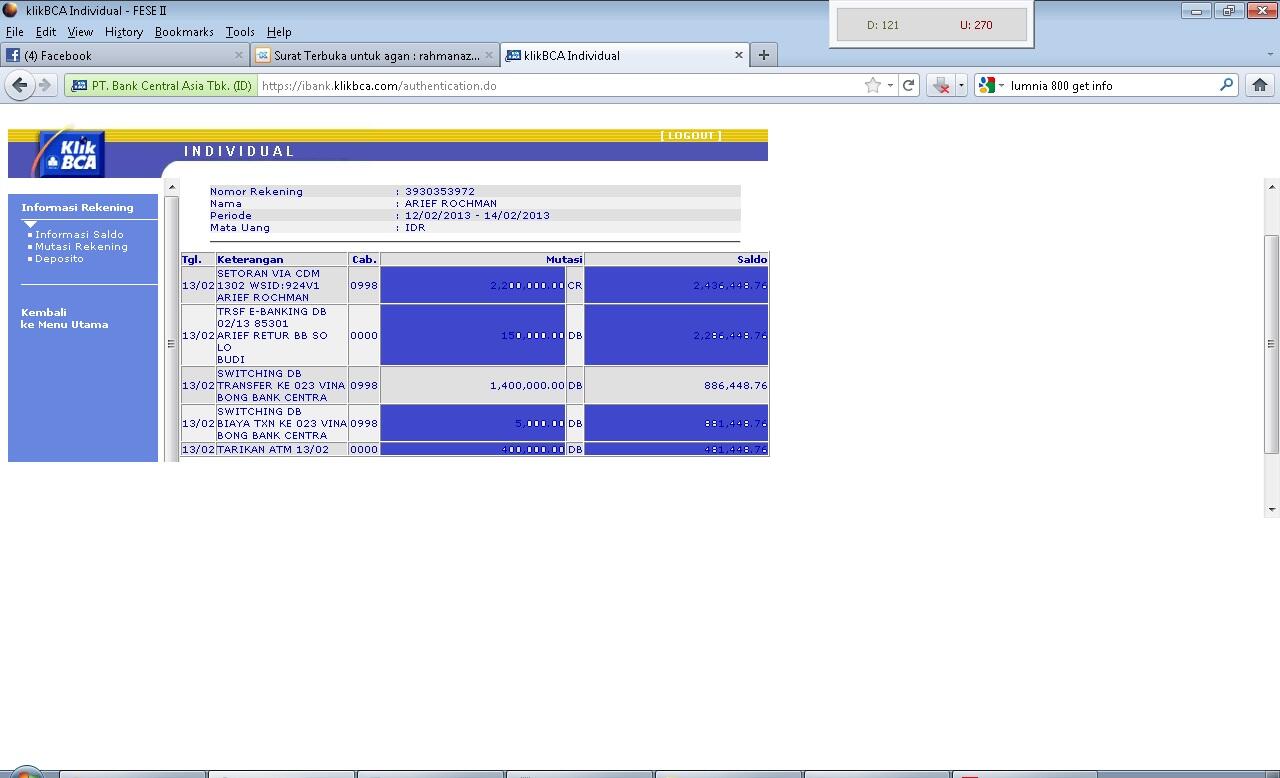The width and height of the screenshot is (1280, 778).
Task: Click the page scrollbar down arrow
Action: coord(1272,509)
